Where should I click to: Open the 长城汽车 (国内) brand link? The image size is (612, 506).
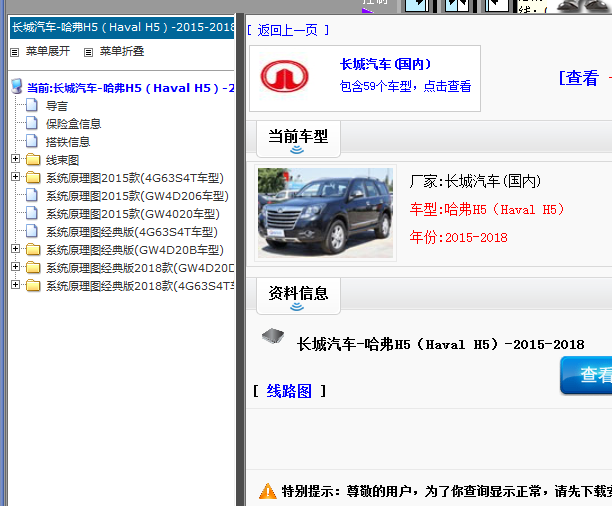coord(386,64)
